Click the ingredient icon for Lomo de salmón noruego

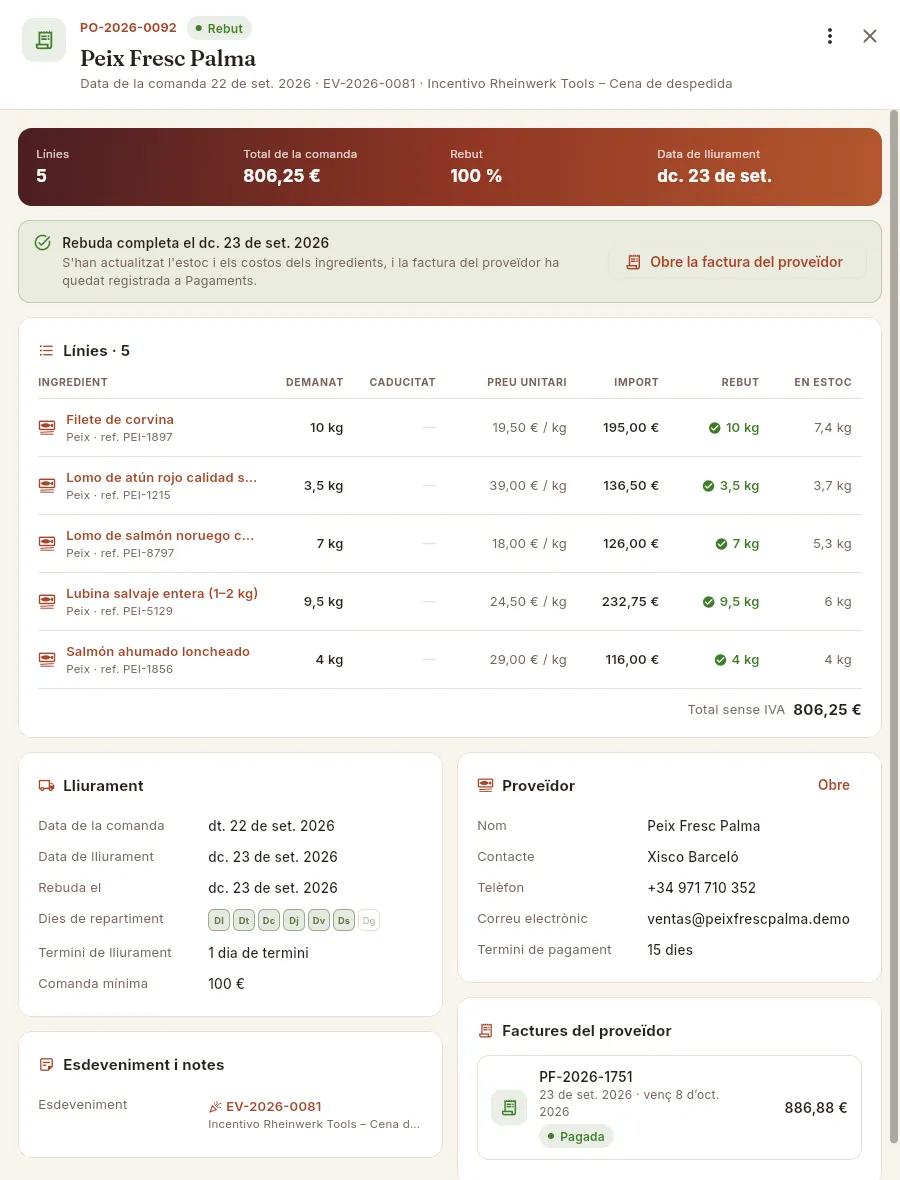coord(47,543)
